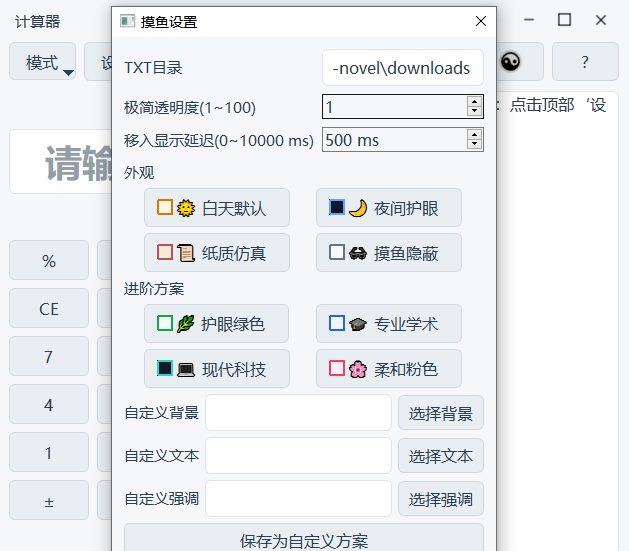
Task: Click the 进阶方案 section label
Action: point(154,289)
